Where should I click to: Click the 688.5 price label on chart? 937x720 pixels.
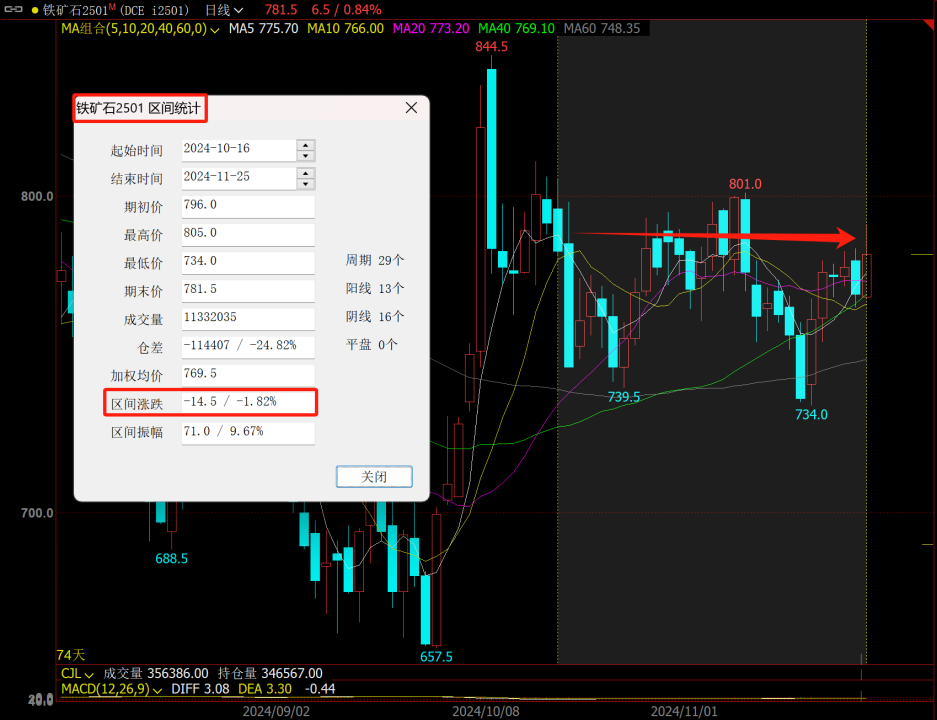(172, 559)
